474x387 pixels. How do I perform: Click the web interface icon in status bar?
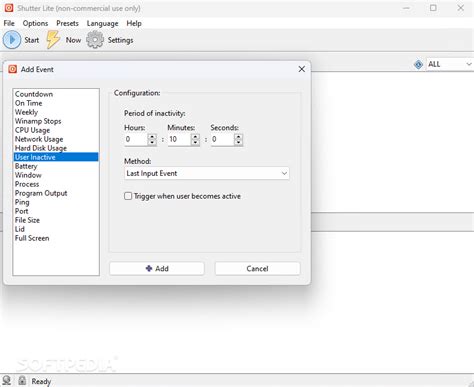tap(7, 380)
